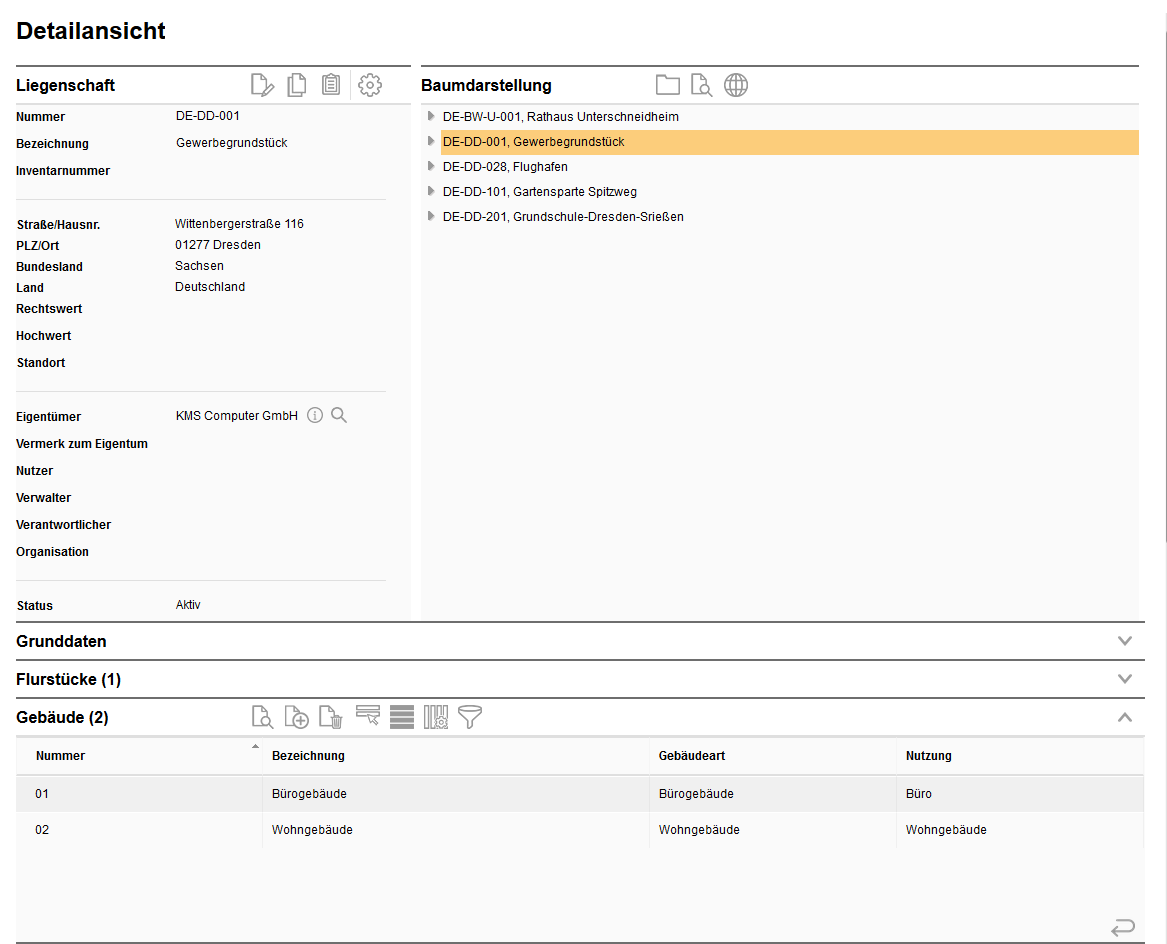Add a new Gebäude record
This screenshot has height=944, width=1167.
pyautogui.click(x=297, y=717)
